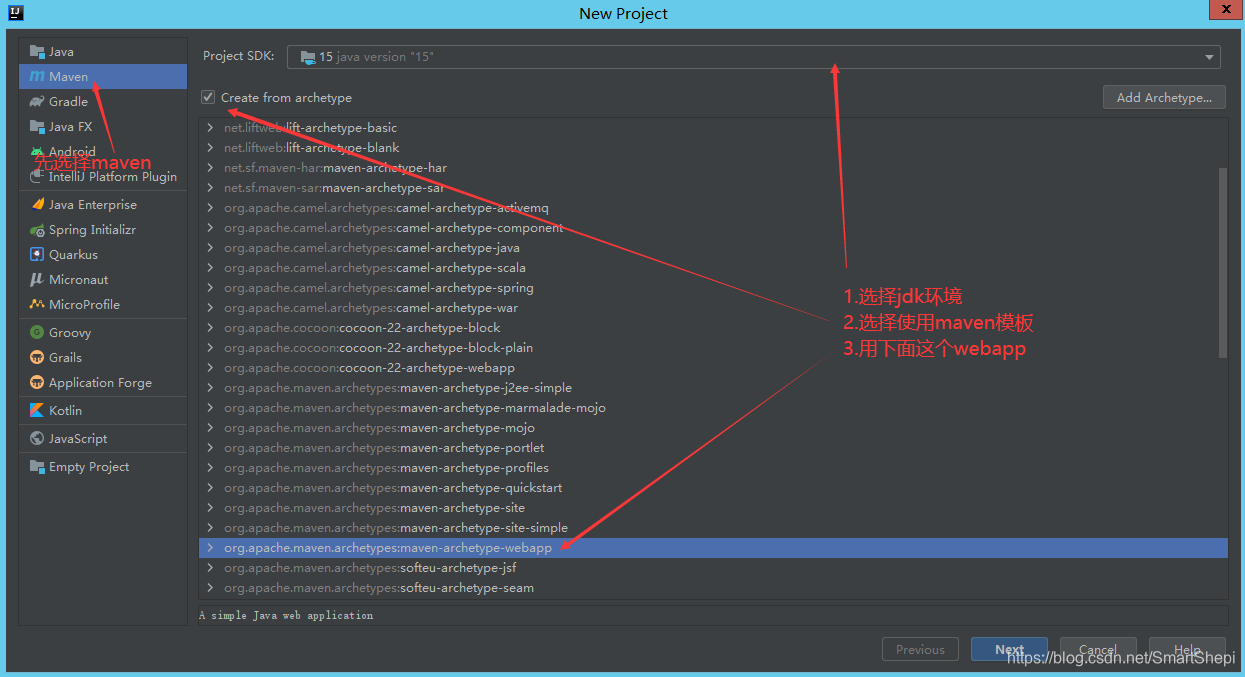Open the Project SDK dropdown
Image resolution: width=1245 pixels, height=677 pixels.
click(754, 57)
